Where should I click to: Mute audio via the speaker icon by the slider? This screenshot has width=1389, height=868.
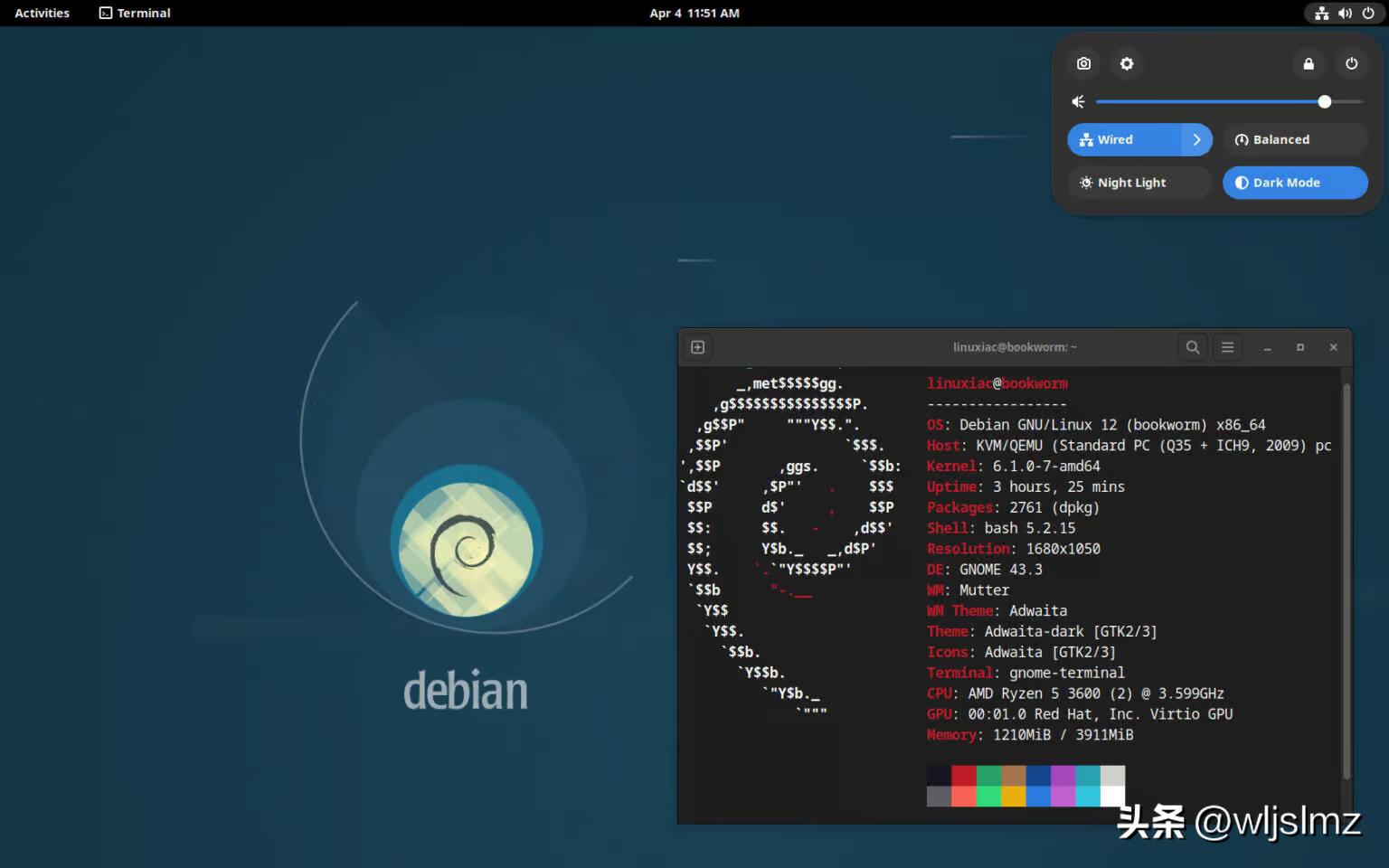tap(1078, 102)
